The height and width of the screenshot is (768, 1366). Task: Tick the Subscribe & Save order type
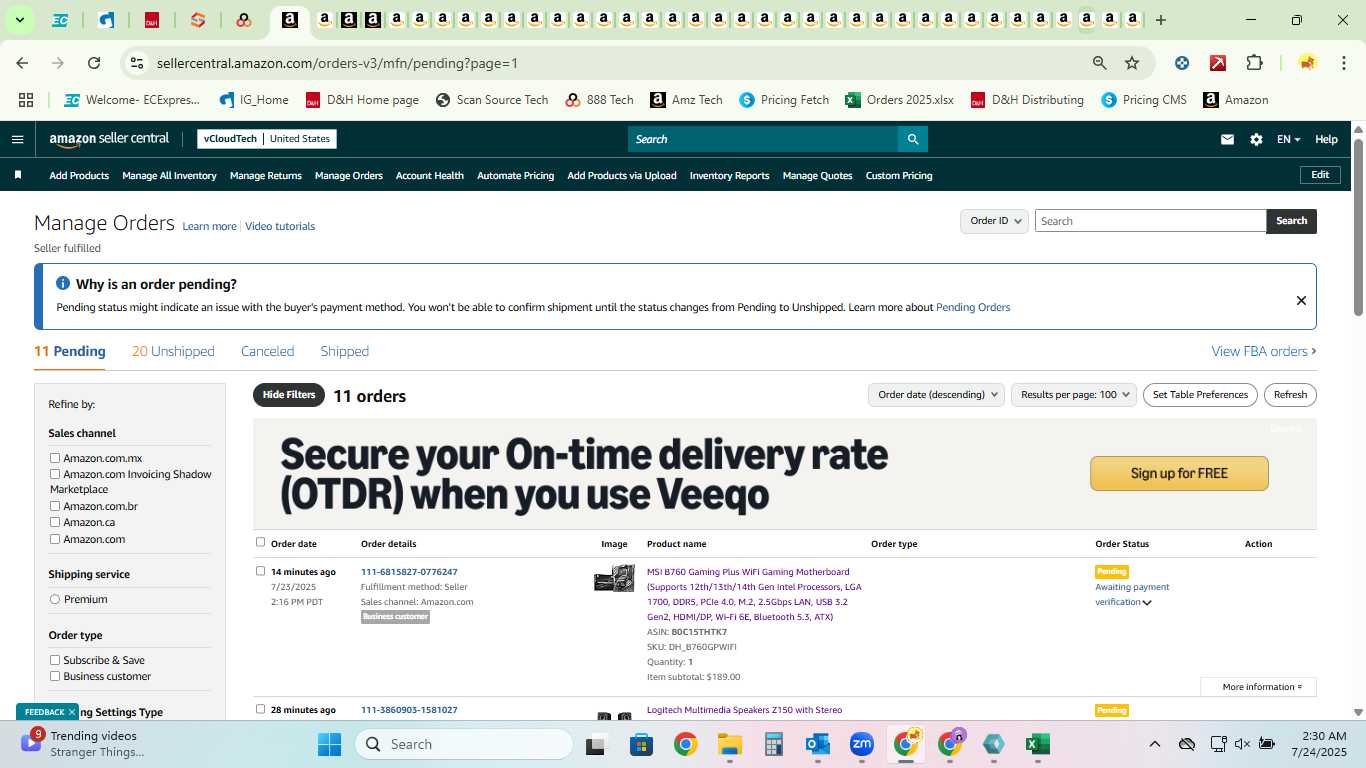(55, 660)
